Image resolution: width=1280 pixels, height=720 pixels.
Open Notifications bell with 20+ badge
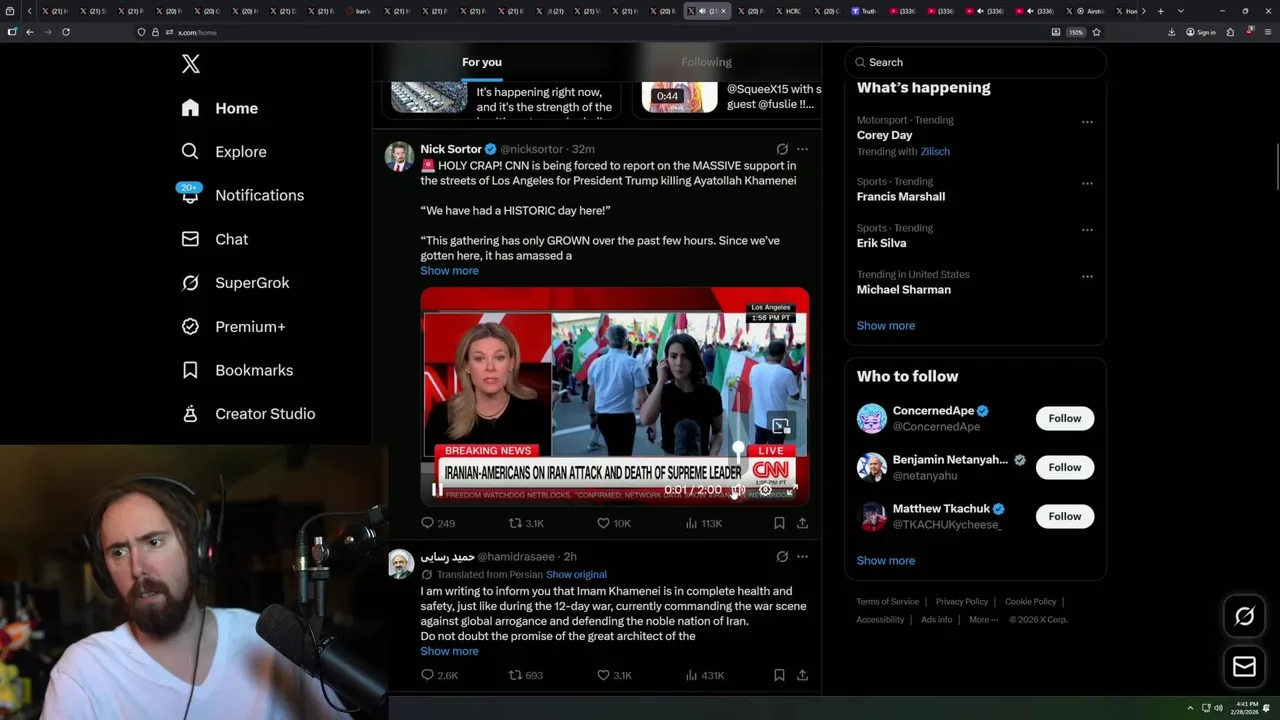click(190, 194)
